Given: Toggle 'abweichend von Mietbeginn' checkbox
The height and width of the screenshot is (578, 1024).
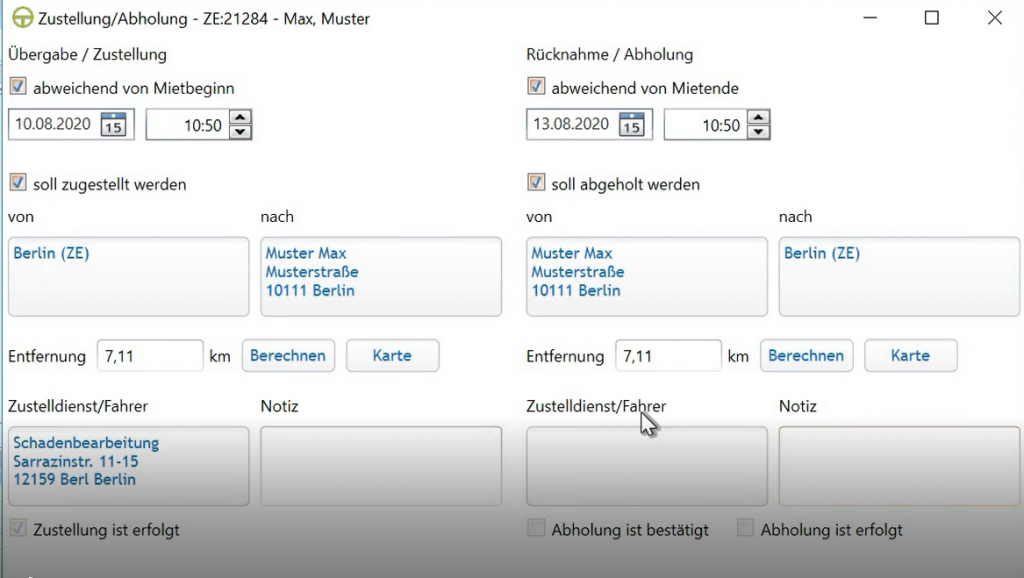Looking at the screenshot, I should pos(18,86).
